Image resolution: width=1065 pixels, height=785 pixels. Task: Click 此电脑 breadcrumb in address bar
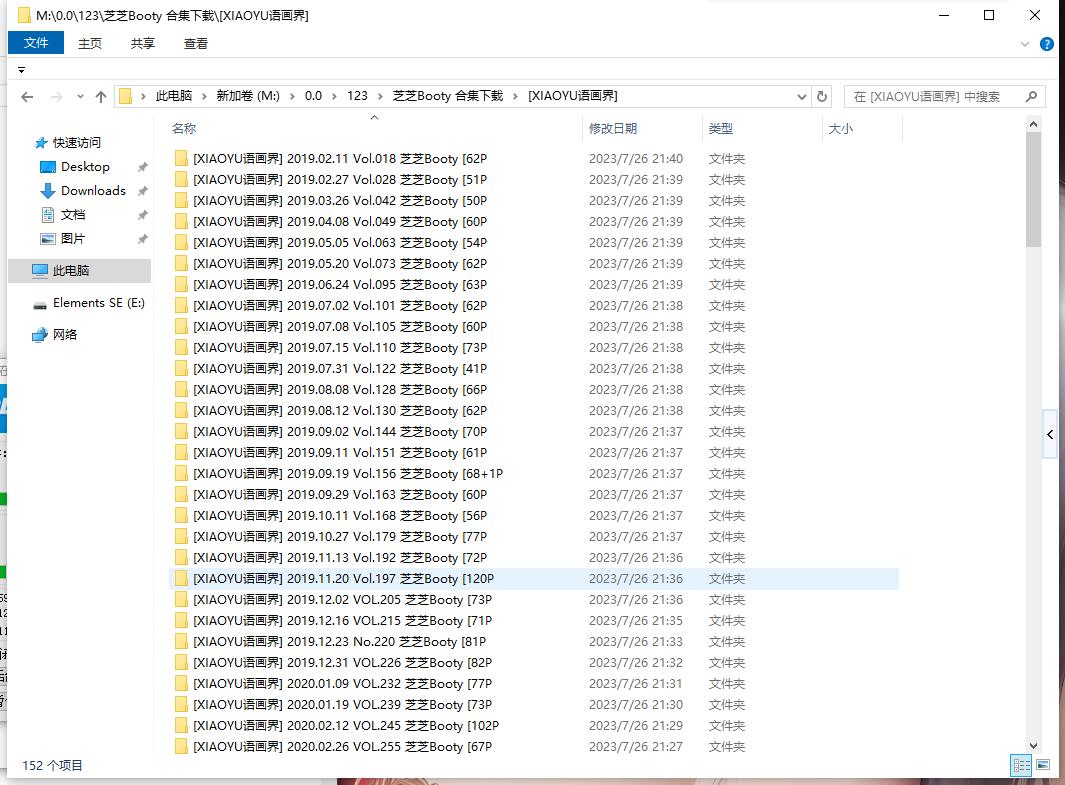tap(174, 96)
